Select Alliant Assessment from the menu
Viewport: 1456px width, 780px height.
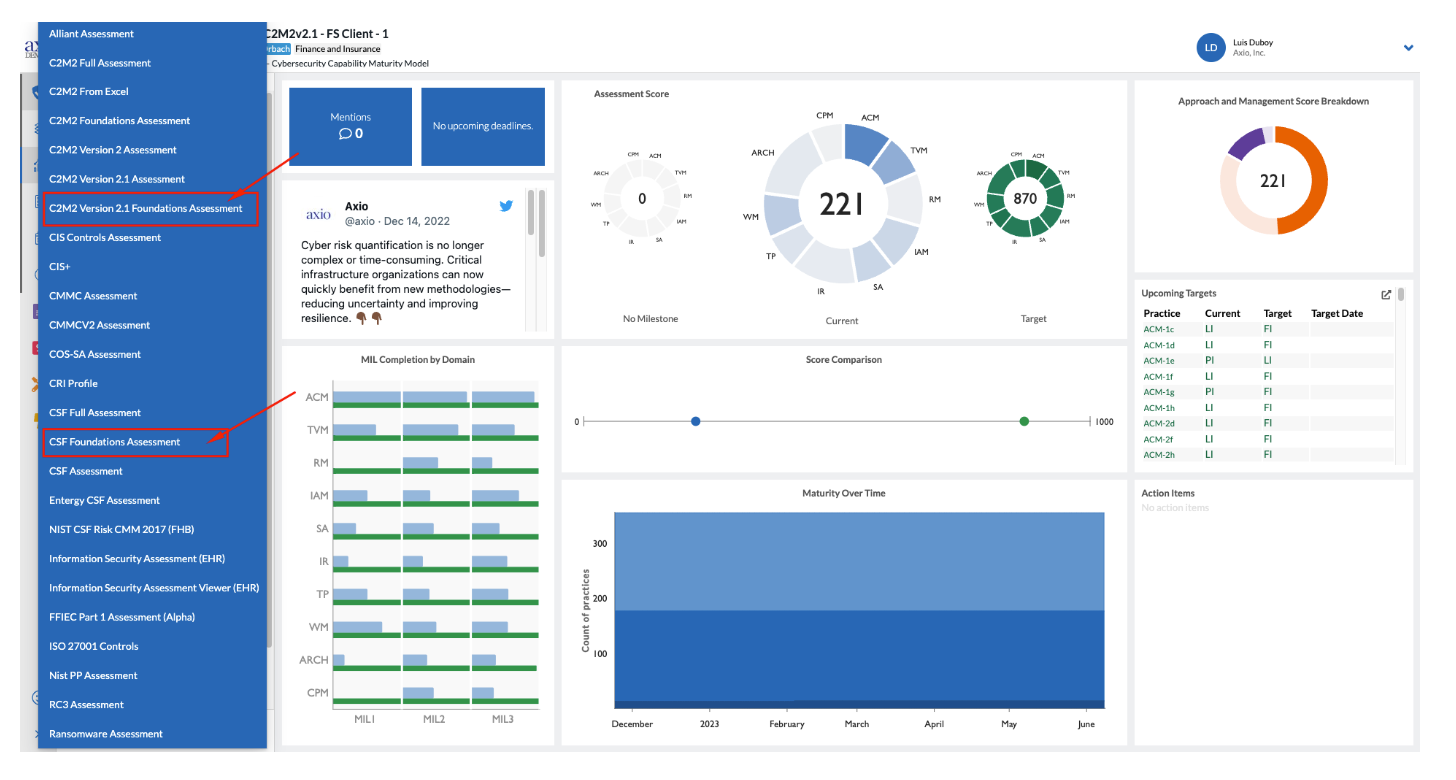point(91,34)
